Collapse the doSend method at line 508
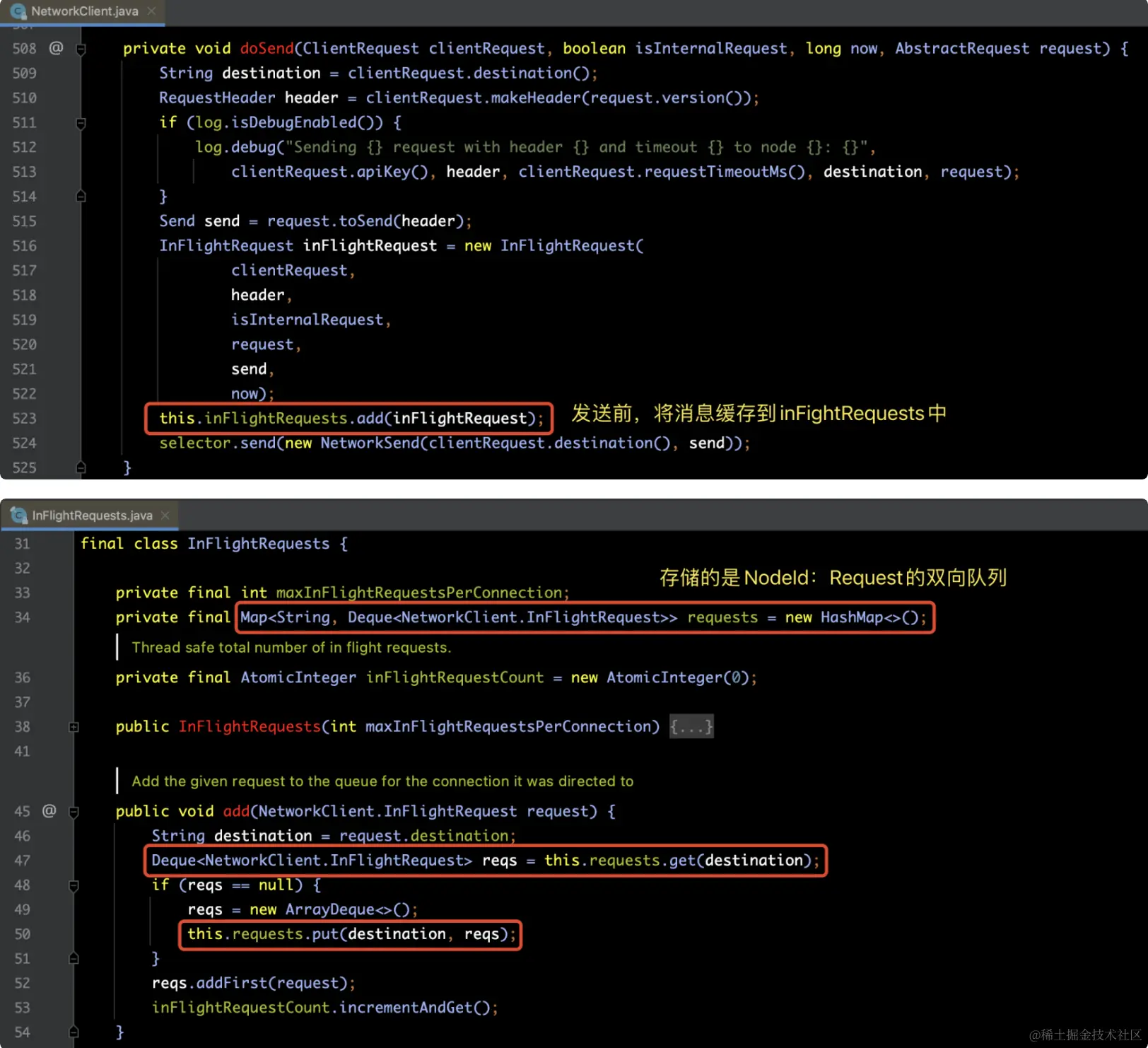This screenshot has width=1148, height=1048. 81,49
